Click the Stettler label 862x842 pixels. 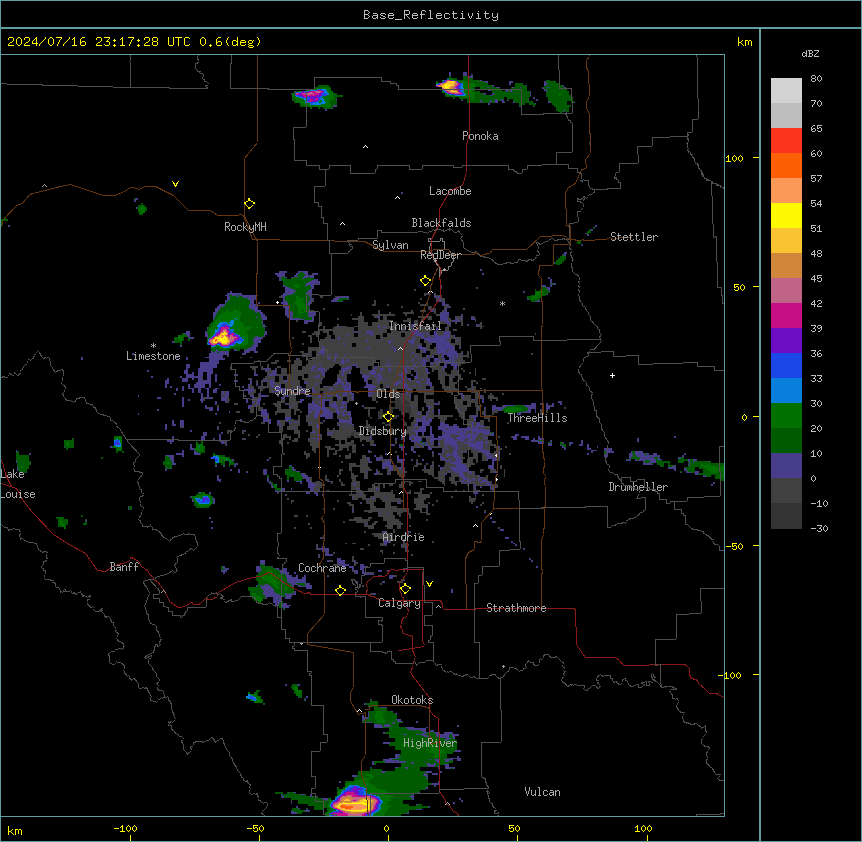634,237
